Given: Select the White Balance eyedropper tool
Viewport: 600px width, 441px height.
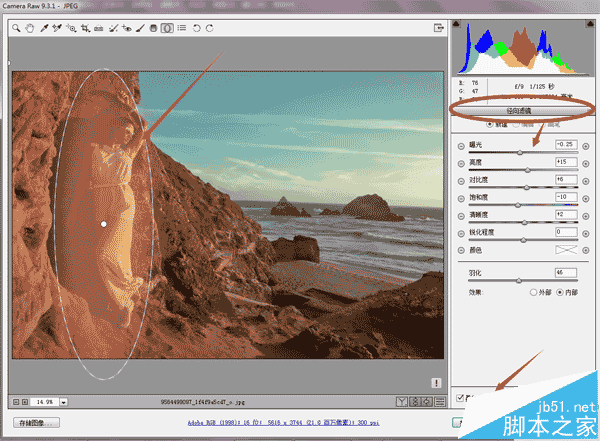Looking at the screenshot, I should (44, 28).
